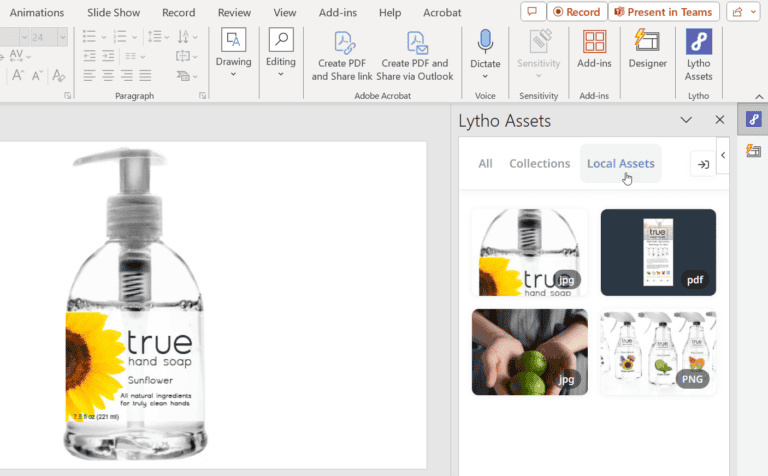Image resolution: width=768 pixels, height=476 pixels.
Task: Switch to the Review ribbon tab
Action: pos(234,12)
